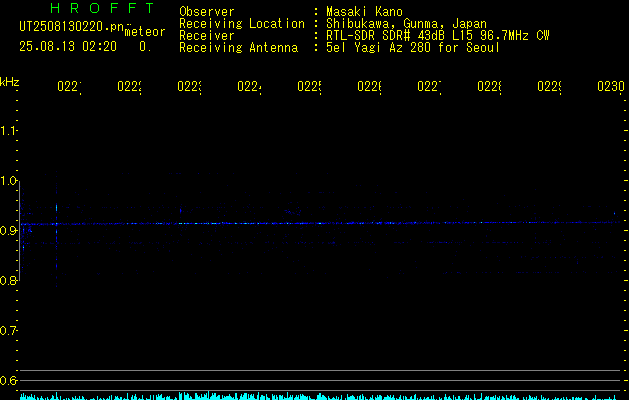Click the Receiving Location label
This screenshot has height=400, width=629.
click(242, 23)
